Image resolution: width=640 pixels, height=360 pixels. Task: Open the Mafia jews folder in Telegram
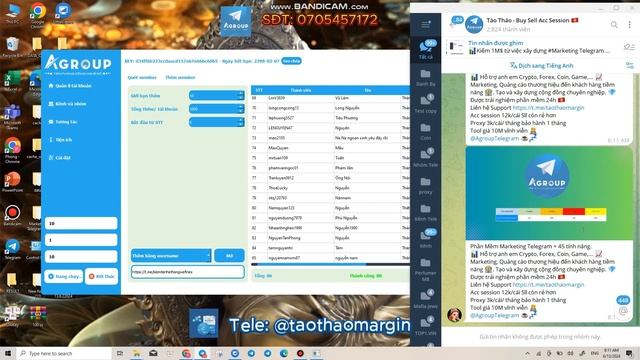click(x=425, y=298)
